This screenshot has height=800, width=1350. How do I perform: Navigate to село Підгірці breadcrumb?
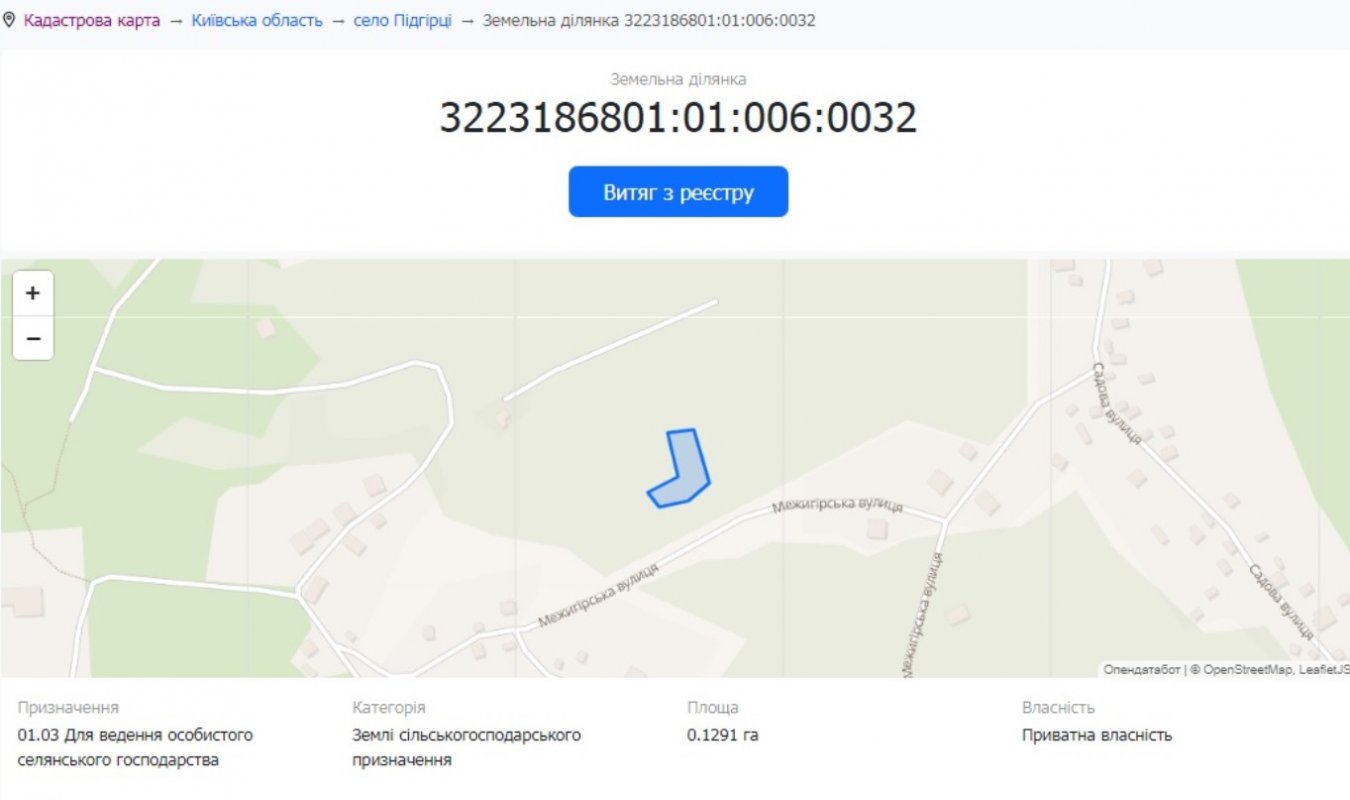pos(402,20)
